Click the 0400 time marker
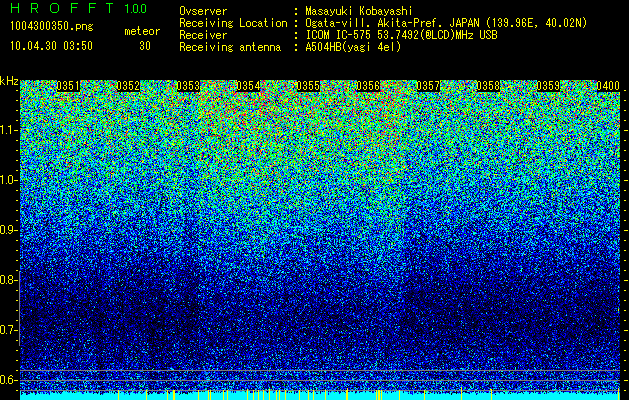629x400 pixels. coord(608,86)
